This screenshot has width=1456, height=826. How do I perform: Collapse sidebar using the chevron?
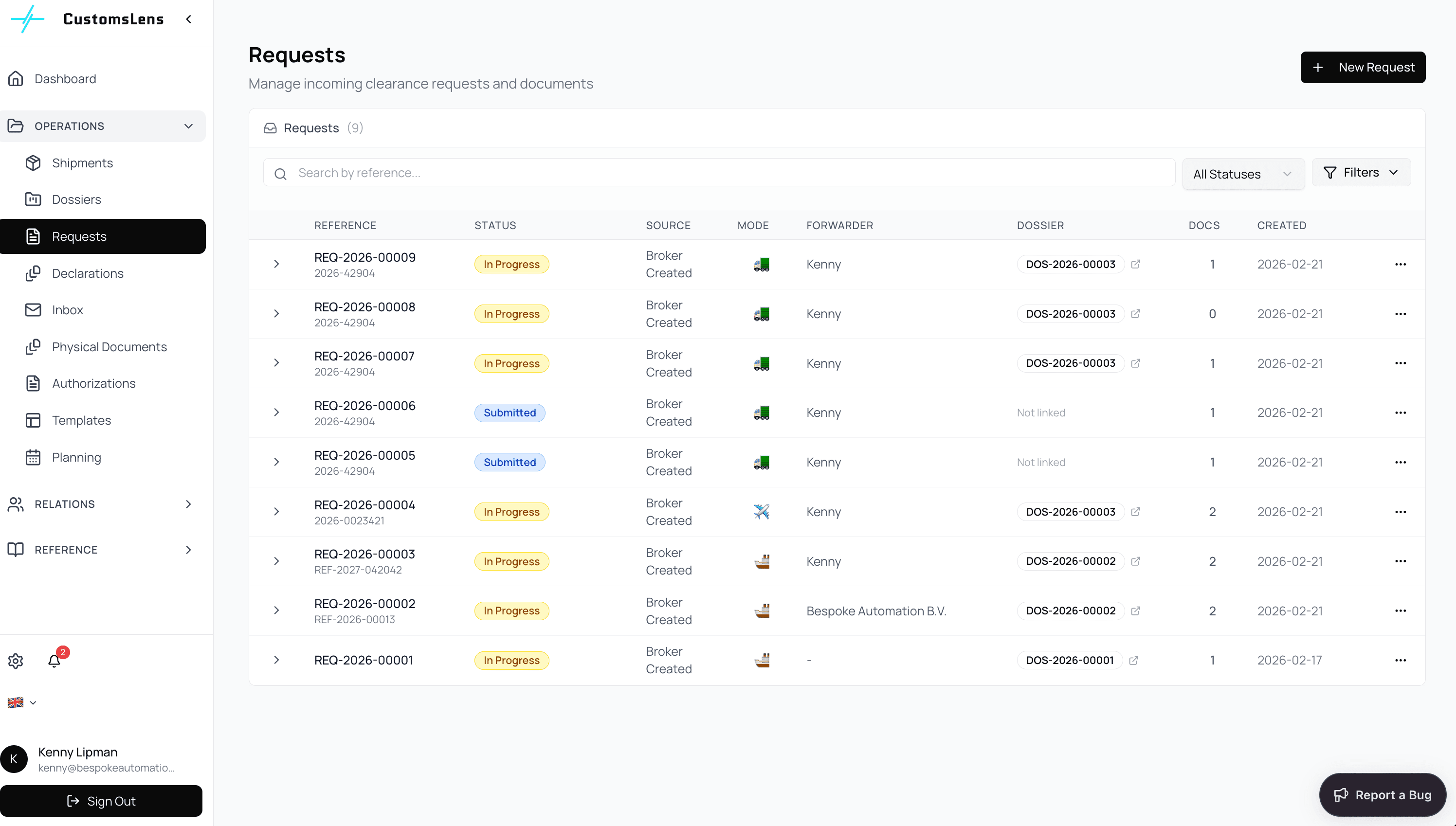pyautogui.click(x=189, y=19)
